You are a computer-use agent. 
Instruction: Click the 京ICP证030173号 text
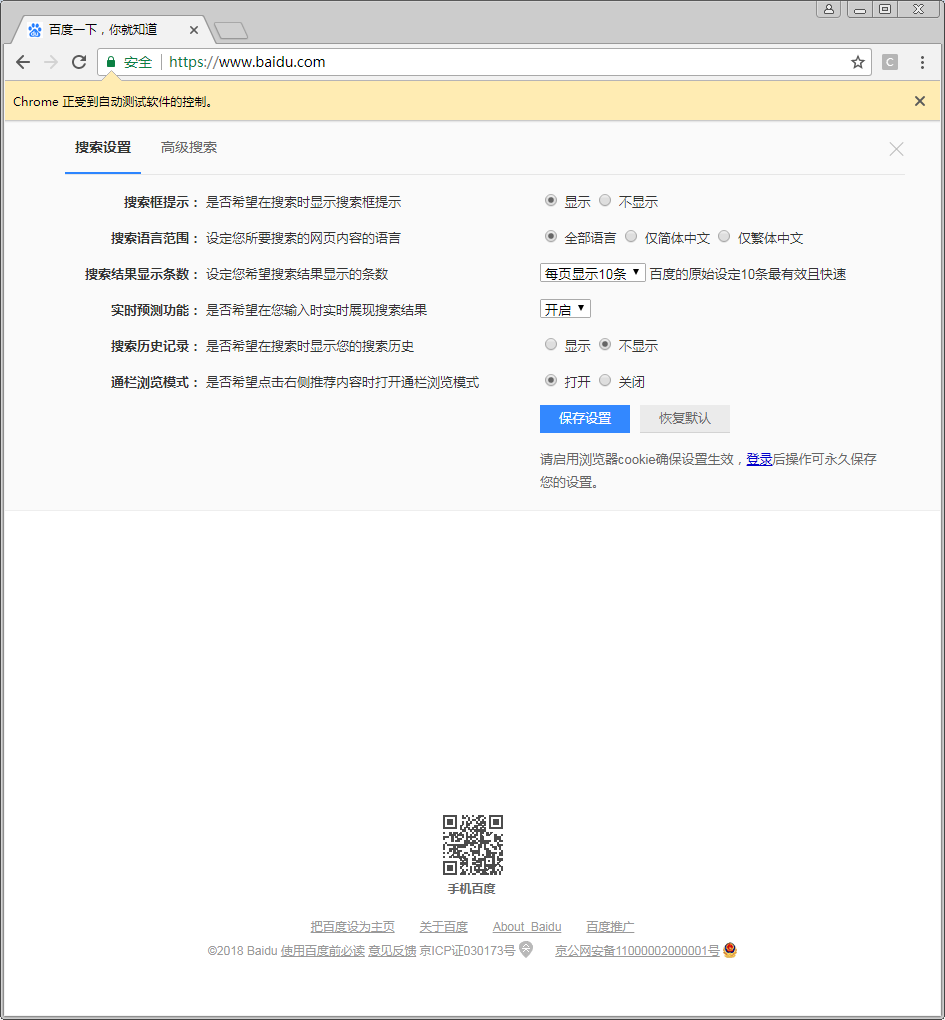(468, 951)
